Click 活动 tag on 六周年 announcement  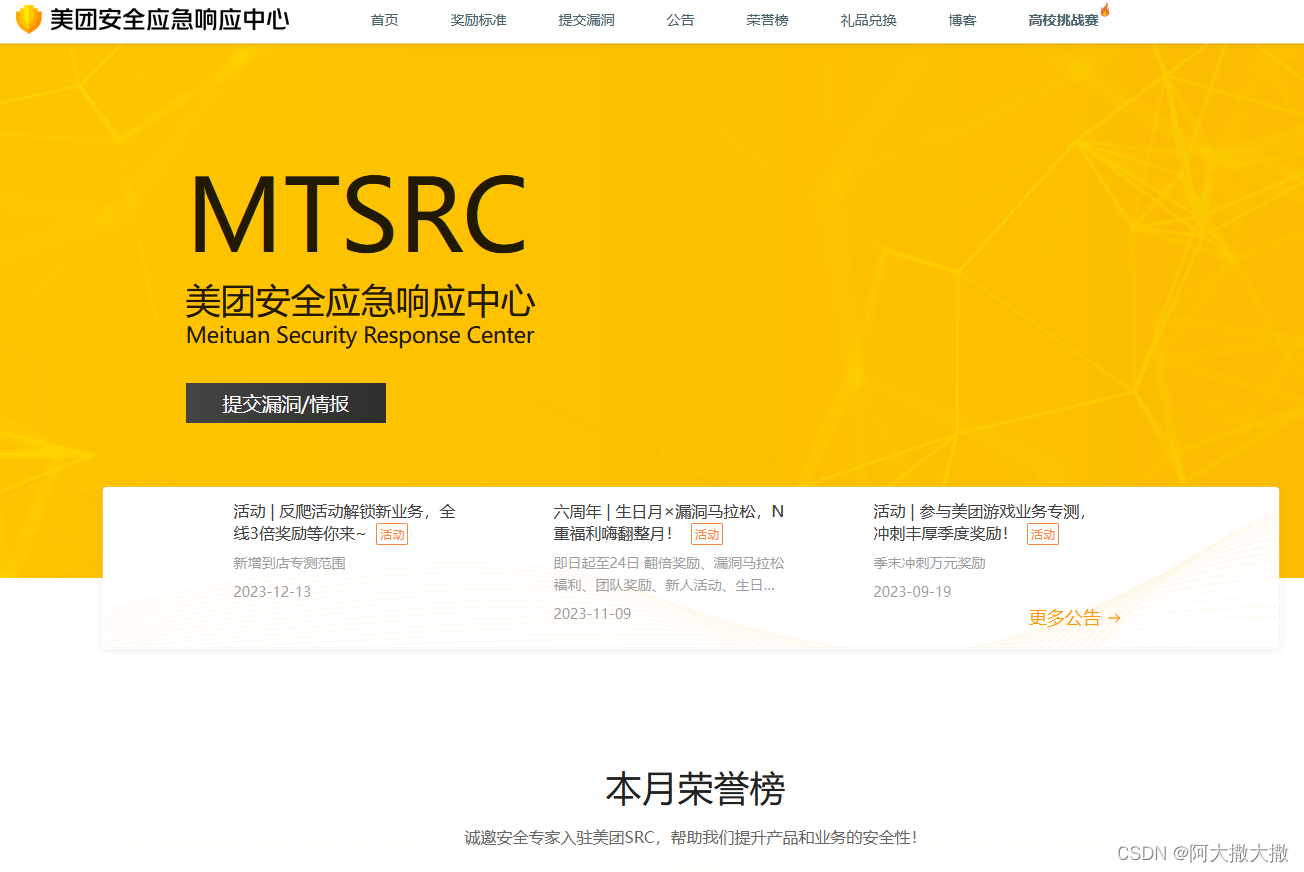(x=707, y=534)
